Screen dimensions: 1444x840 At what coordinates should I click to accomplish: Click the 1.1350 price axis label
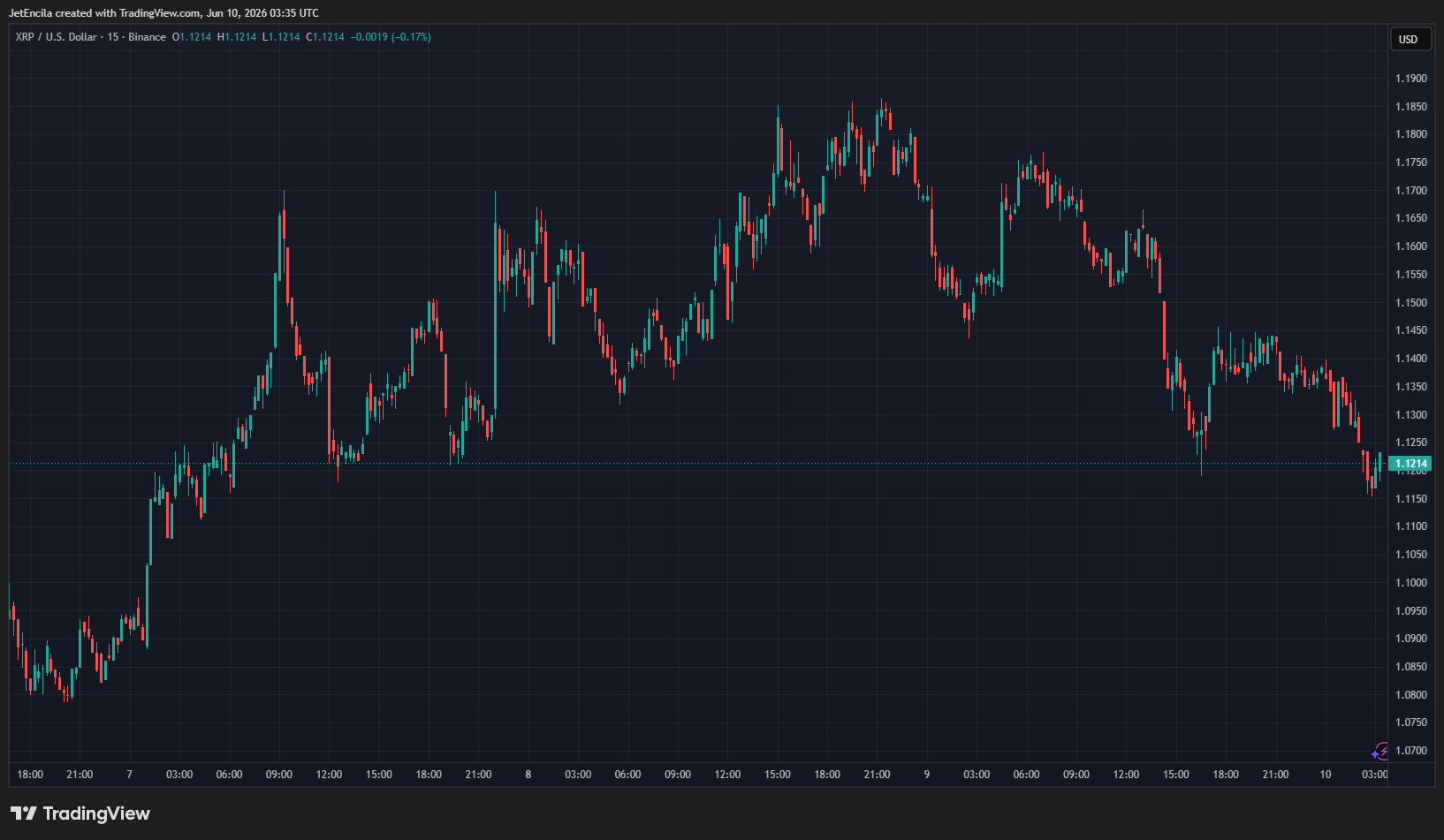[x=1411, y=387]
